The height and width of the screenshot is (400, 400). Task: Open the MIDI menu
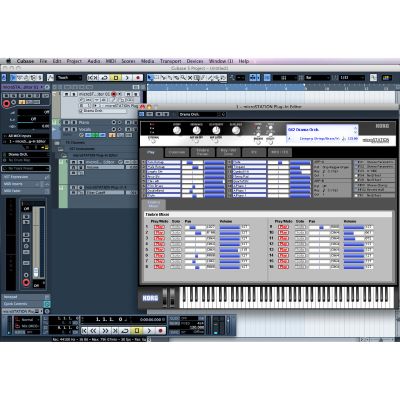tap(111, 61)
